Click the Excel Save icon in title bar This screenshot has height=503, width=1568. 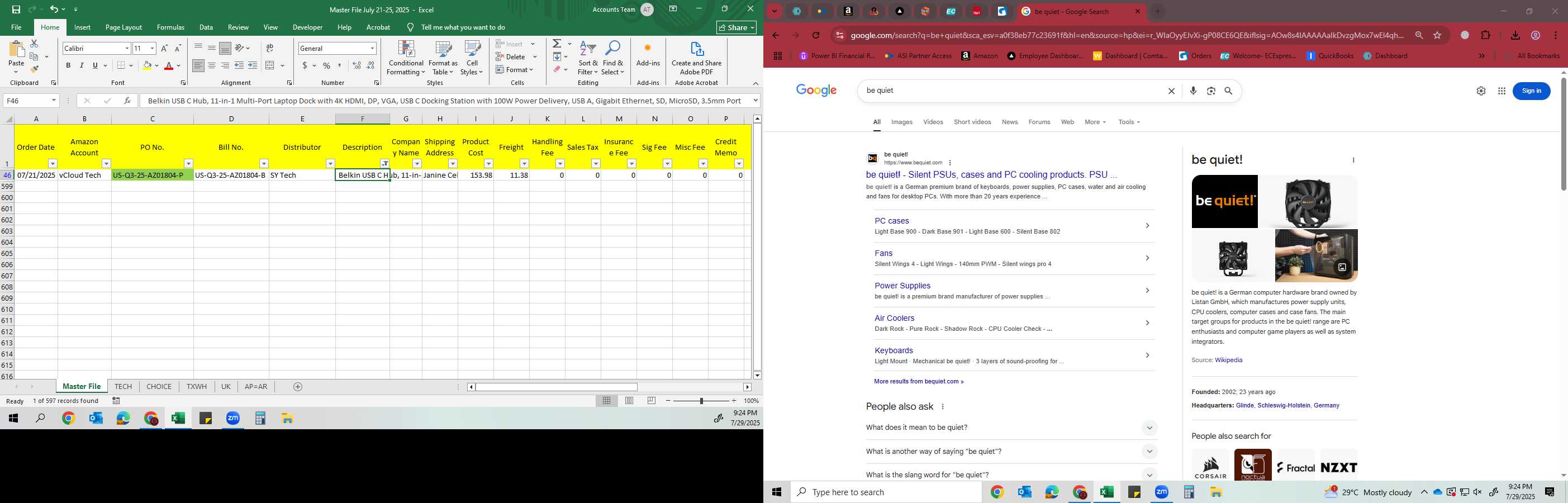[16, 9]
